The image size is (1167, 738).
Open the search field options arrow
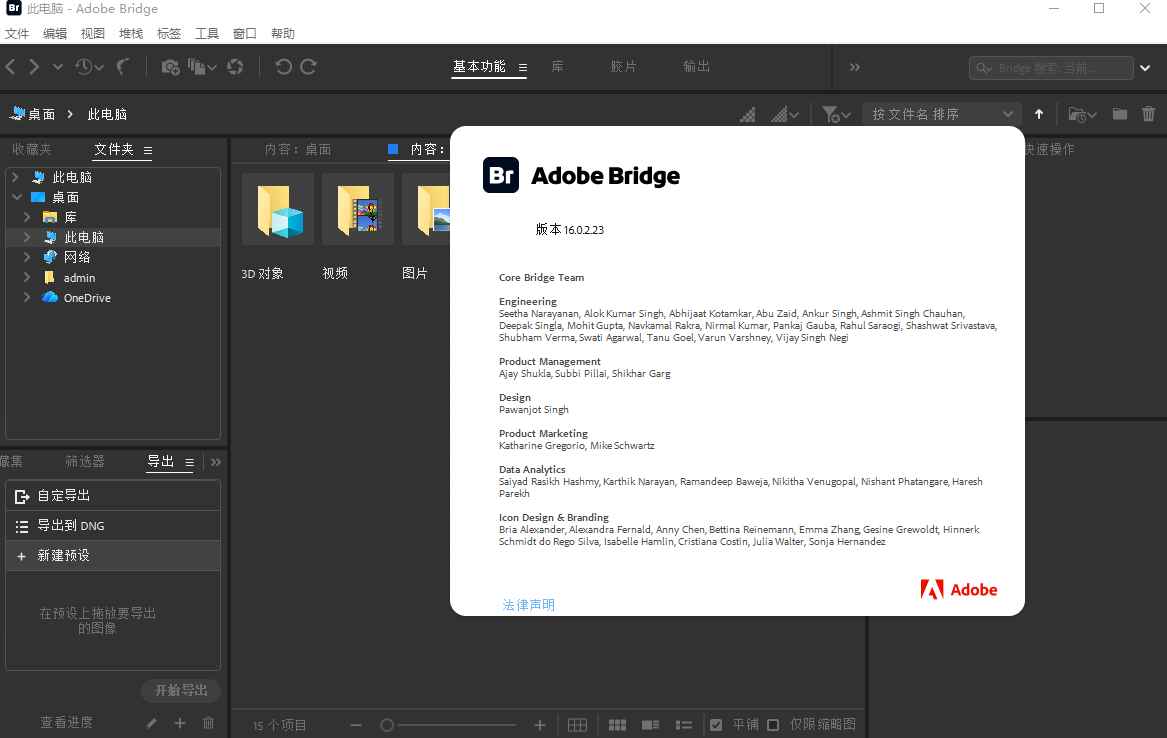[1145, 68]
